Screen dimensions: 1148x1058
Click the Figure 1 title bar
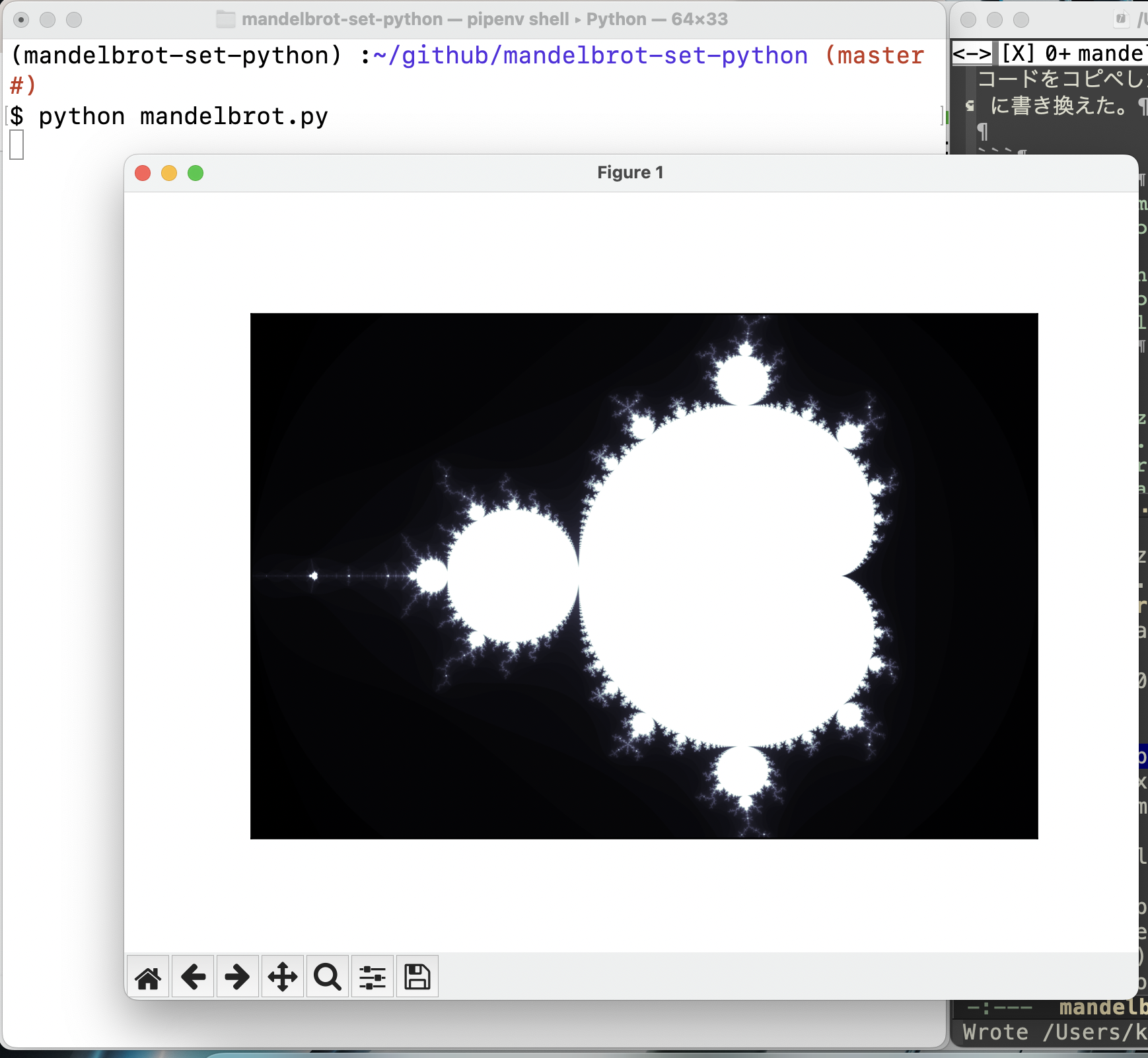[x=631, y=173]
